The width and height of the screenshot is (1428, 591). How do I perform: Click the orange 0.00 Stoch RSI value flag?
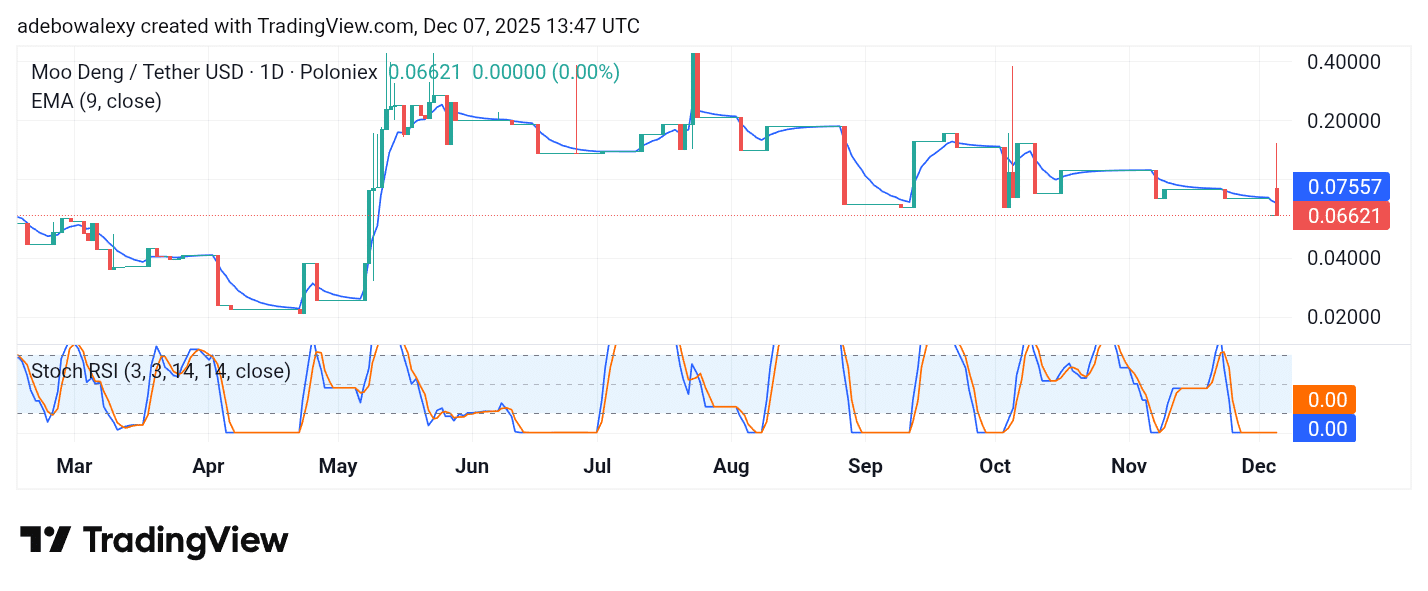1324,399
